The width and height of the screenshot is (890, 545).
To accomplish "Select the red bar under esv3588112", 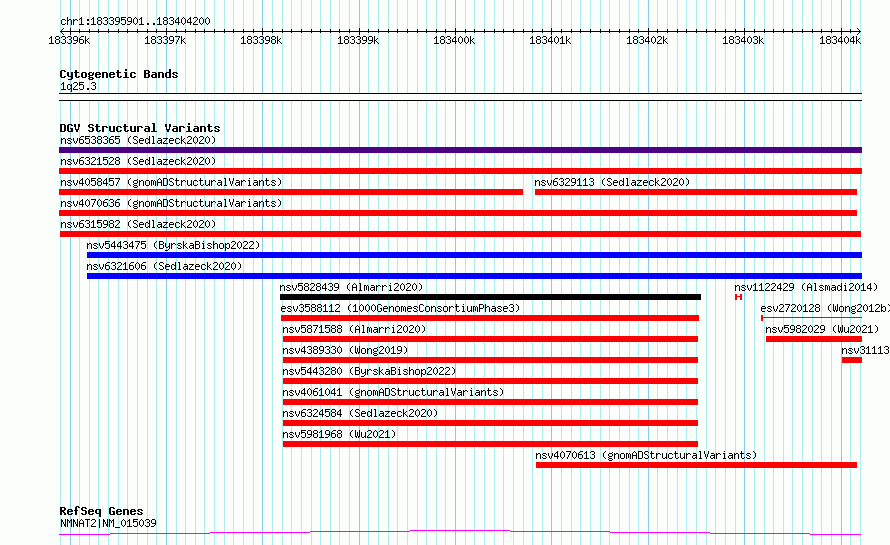I will pos(490,318).
